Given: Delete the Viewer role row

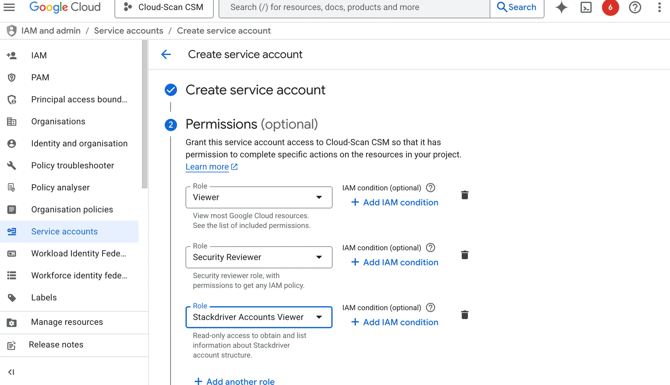Looking at the screenshot, I should [x=465, y=195].
